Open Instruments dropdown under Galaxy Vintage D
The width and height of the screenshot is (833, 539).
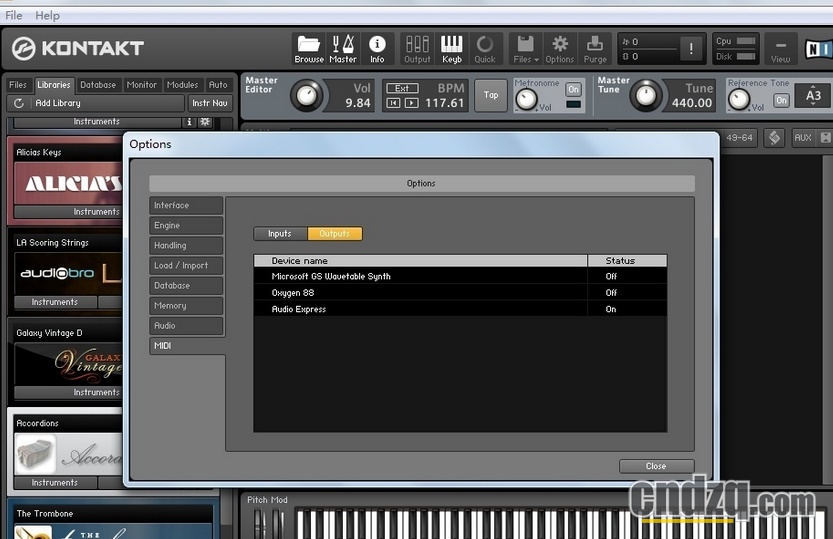pos(68,392)
